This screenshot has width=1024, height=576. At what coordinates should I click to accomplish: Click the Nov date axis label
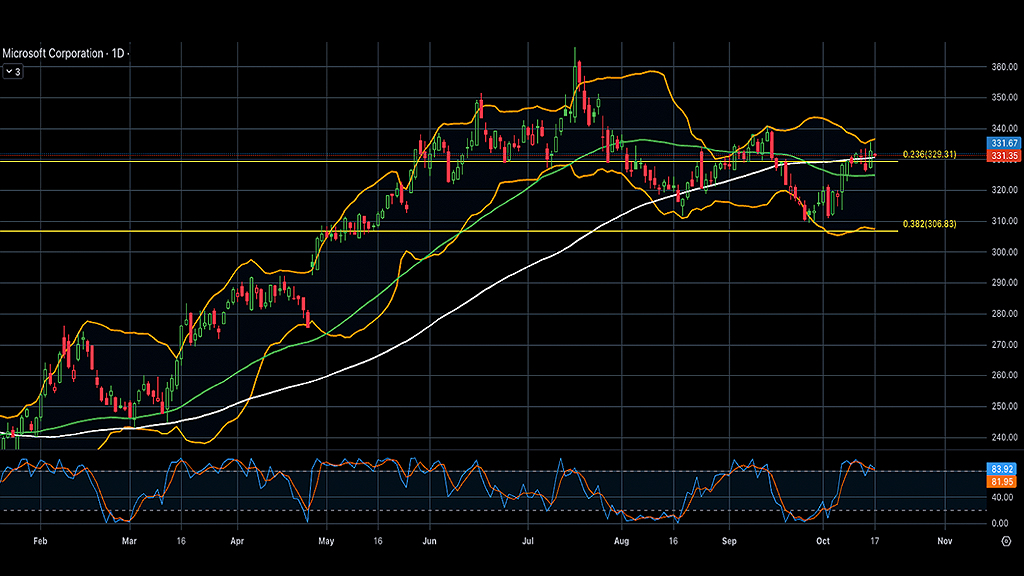(944, 541)
